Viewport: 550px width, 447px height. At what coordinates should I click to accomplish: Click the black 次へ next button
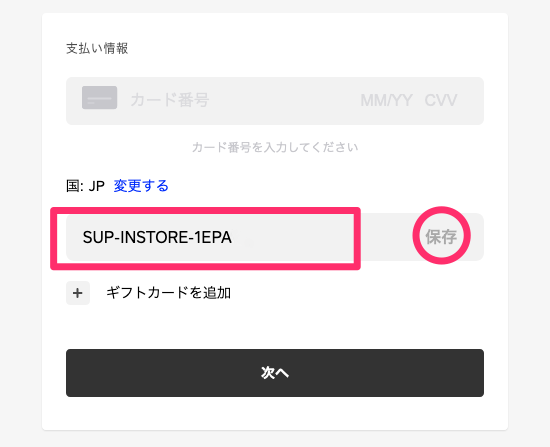click(275, 373)
